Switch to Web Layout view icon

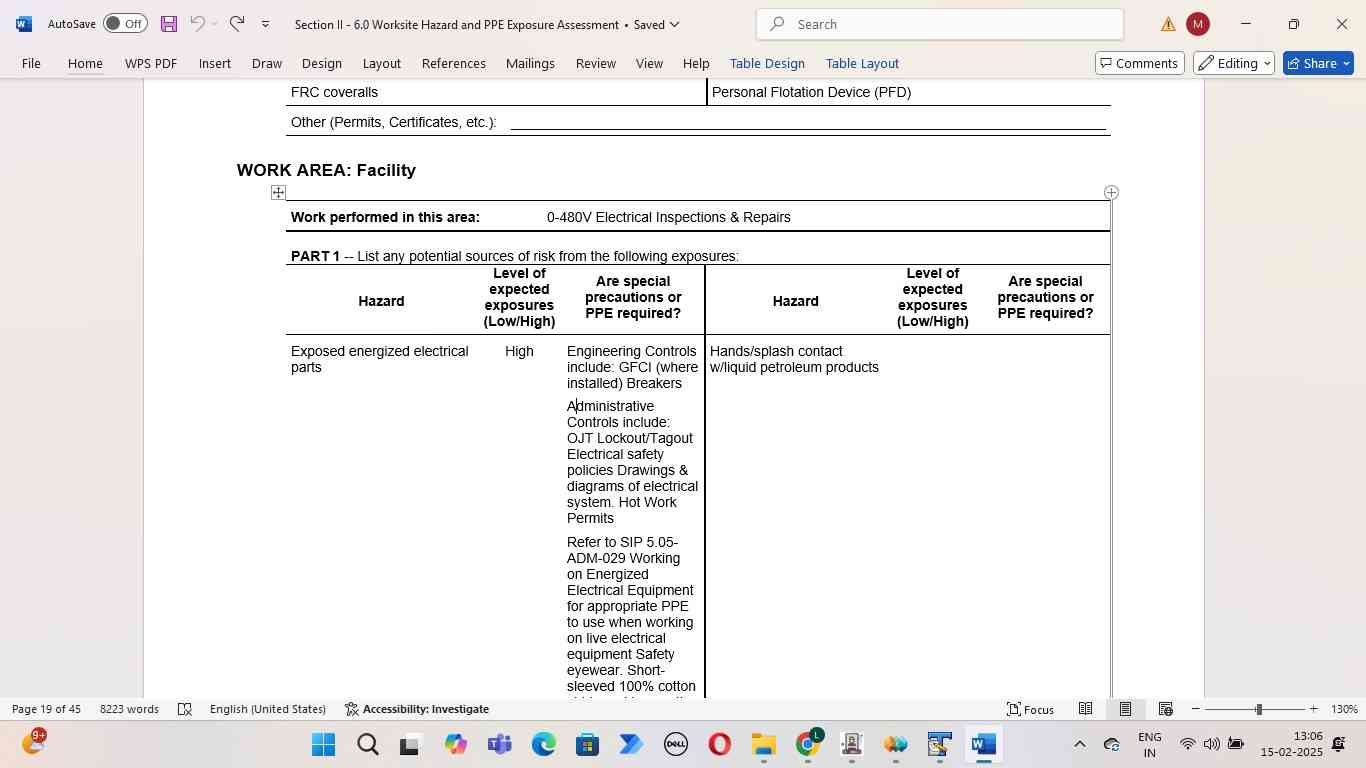tap(1165, 709)
